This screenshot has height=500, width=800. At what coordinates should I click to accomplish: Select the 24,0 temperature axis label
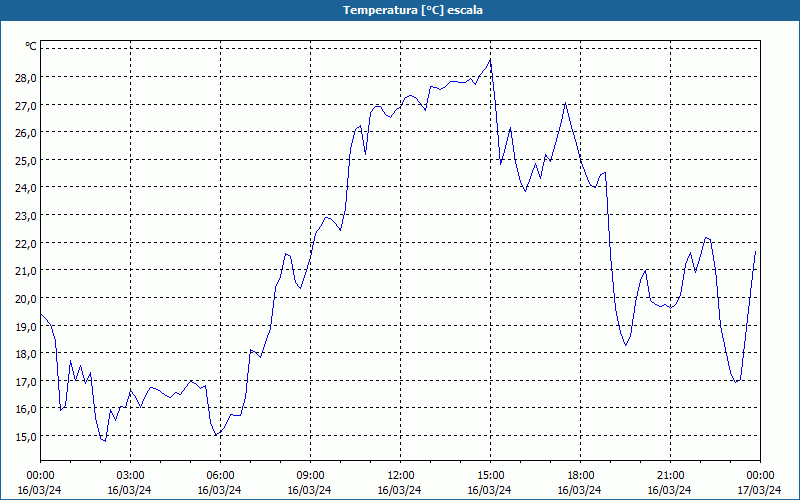tap(25, 188)
